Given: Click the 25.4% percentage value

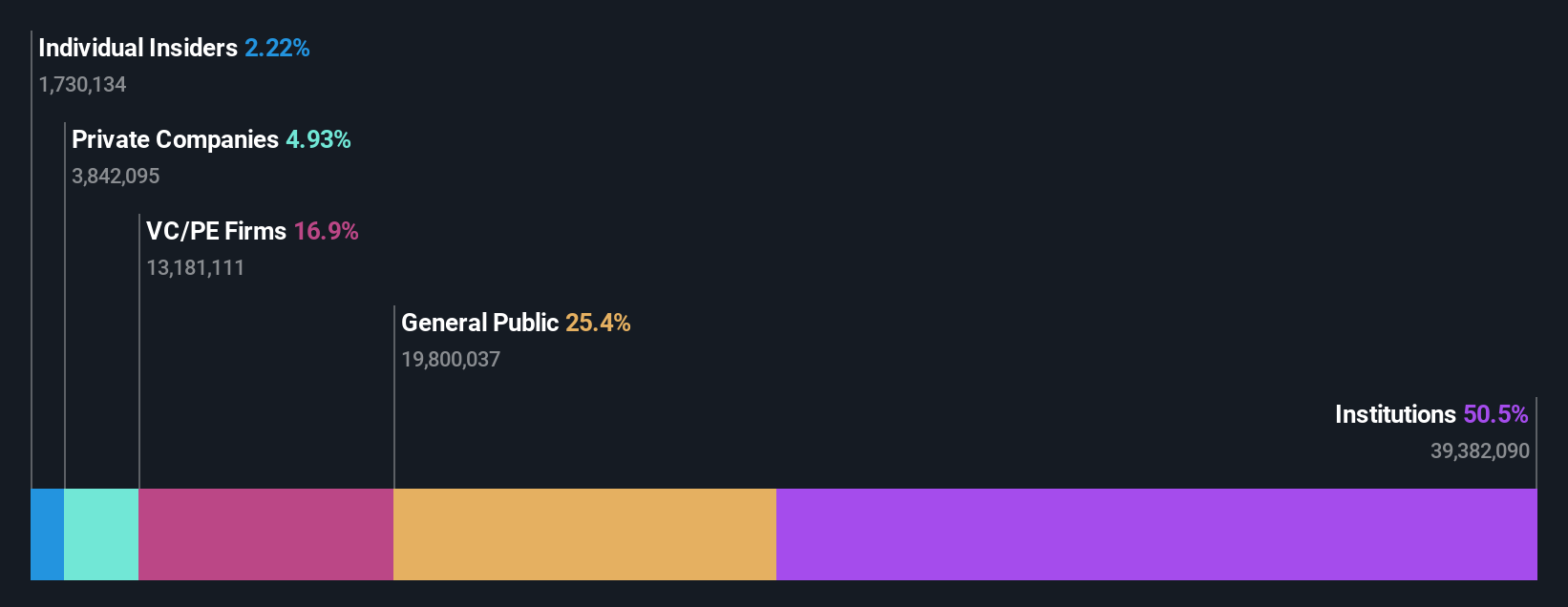Looking at the screenshot, I should (x=598, y=323).
